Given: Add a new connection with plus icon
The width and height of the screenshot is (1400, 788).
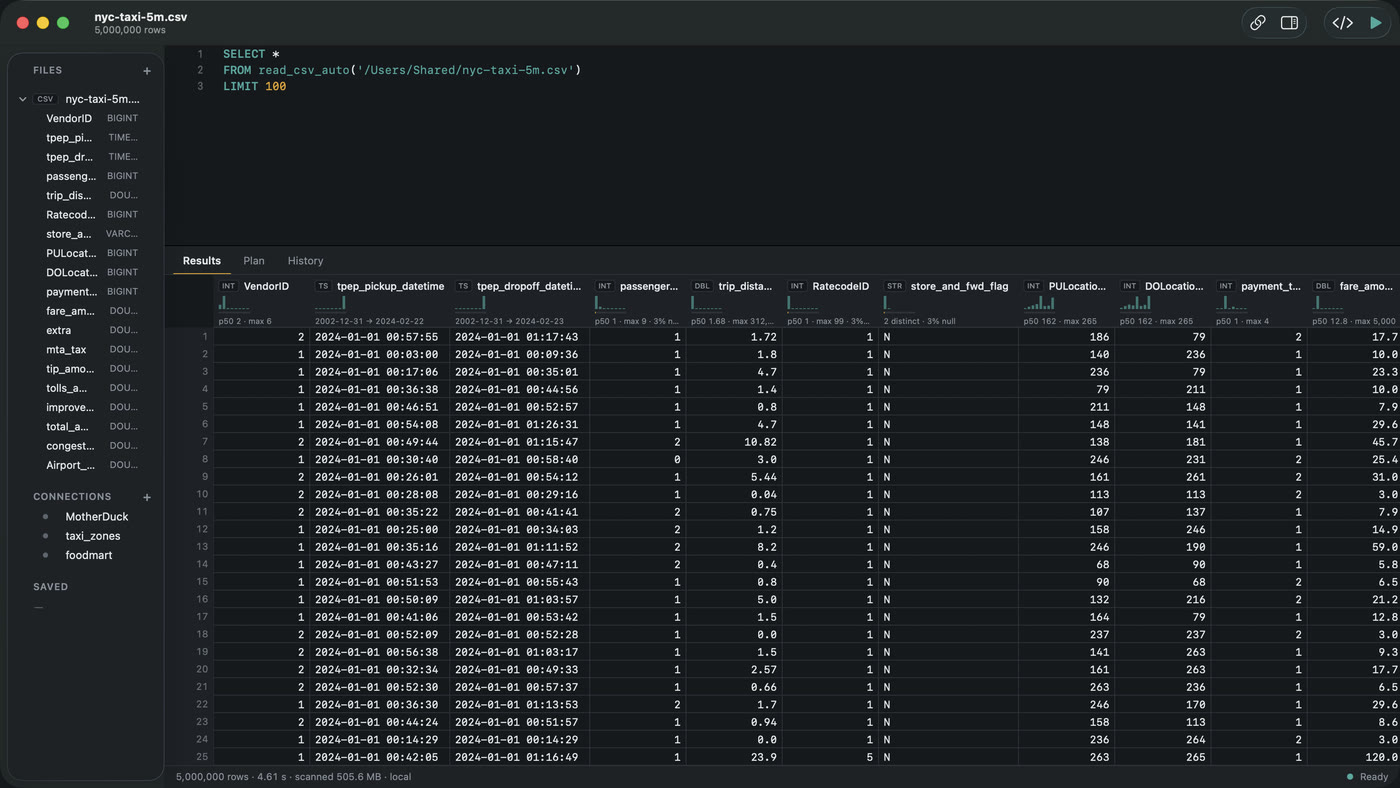Looking at the screenshot, I should pyautogui.click(x=147, y=497).
